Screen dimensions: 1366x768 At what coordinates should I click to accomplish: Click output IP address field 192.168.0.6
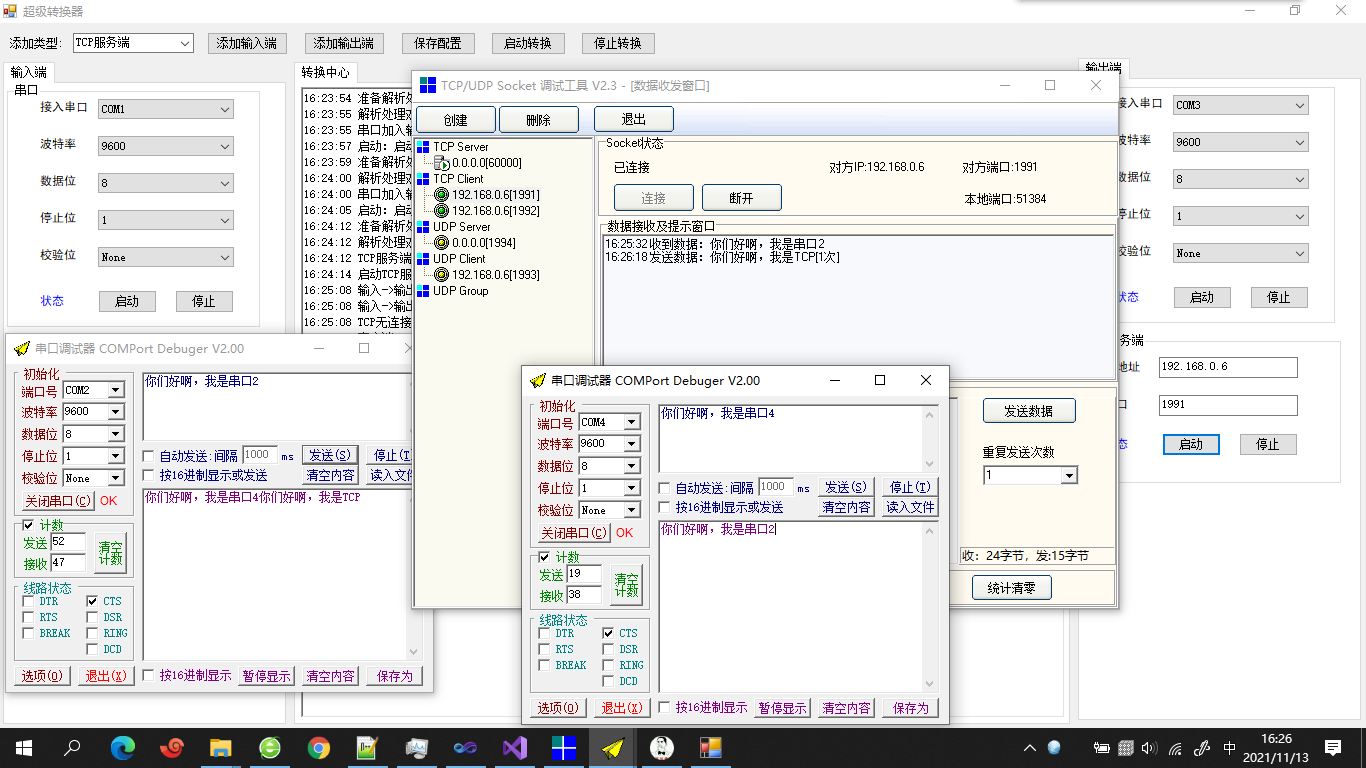[1228, 367]
